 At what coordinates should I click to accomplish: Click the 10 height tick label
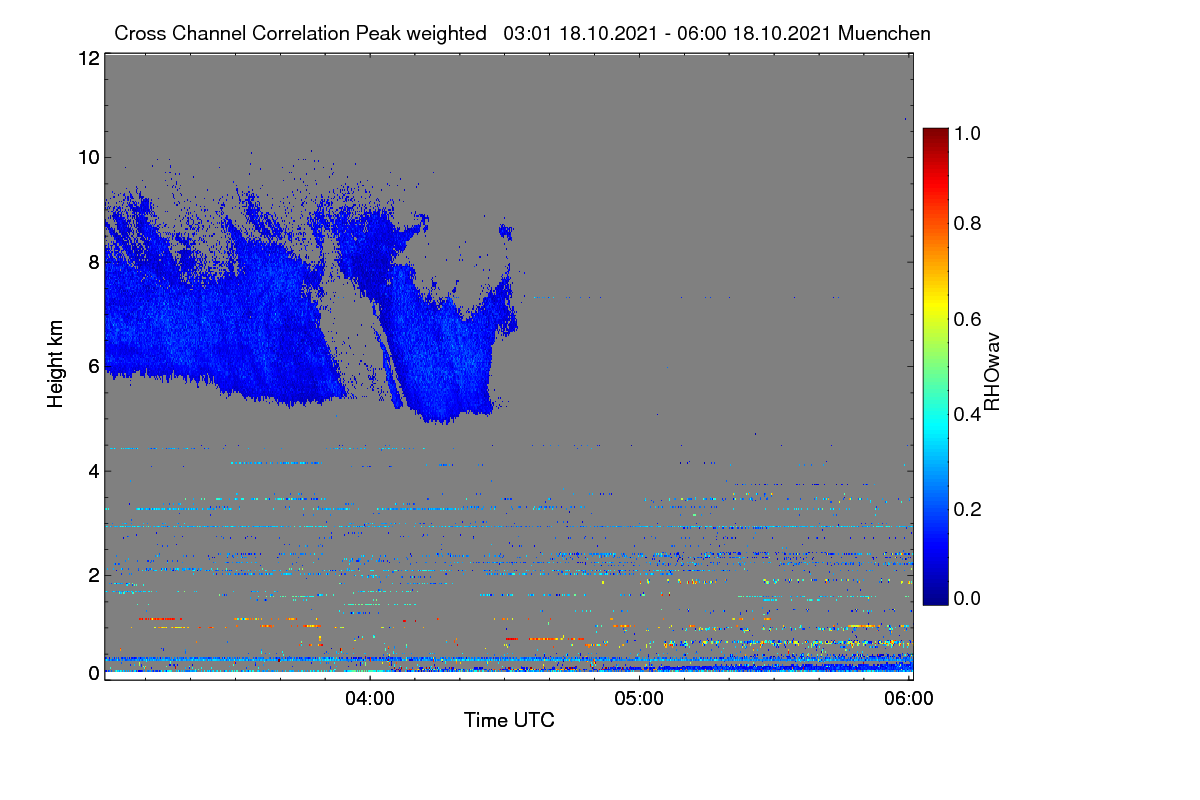coord(88,157)
